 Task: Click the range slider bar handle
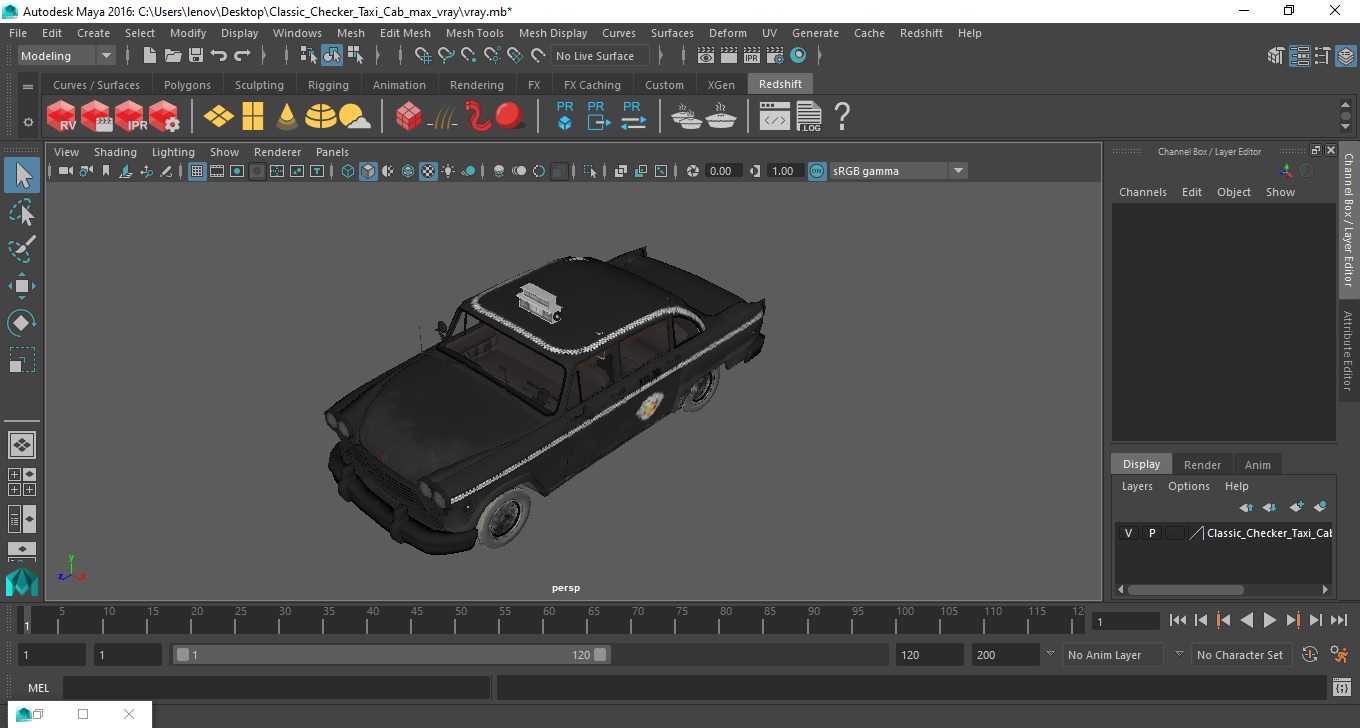pos(391,655)
